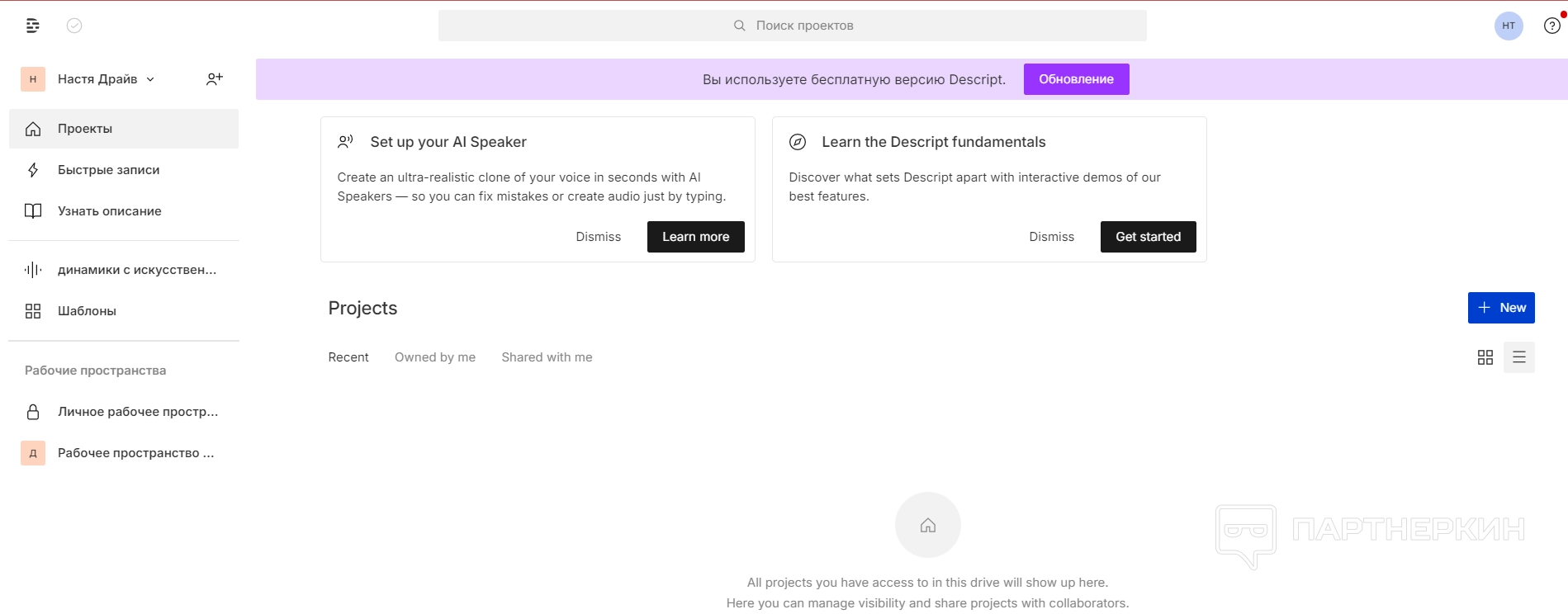Open Шаблоны templates in sidebar

87,311
